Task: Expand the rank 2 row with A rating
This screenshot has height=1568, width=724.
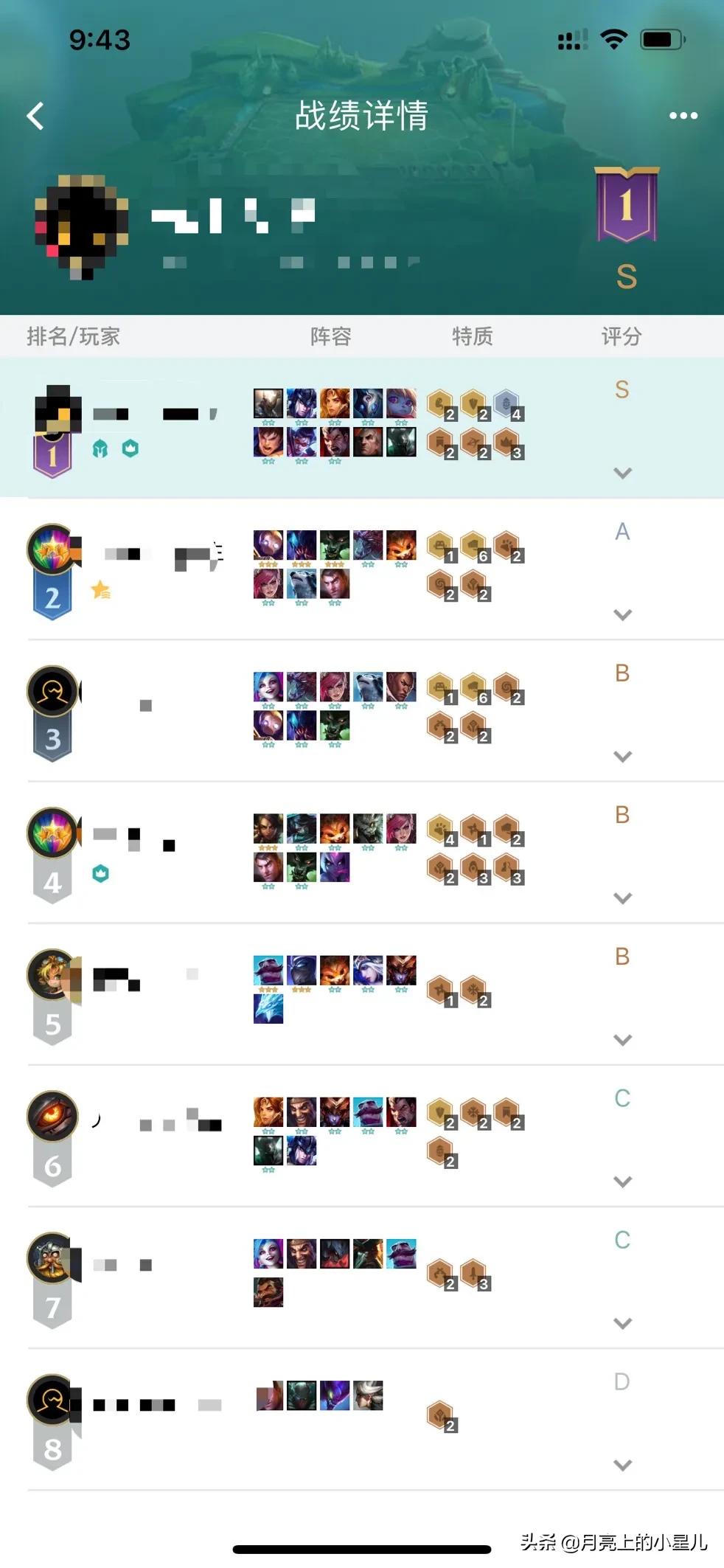Action: click(623, 614)
